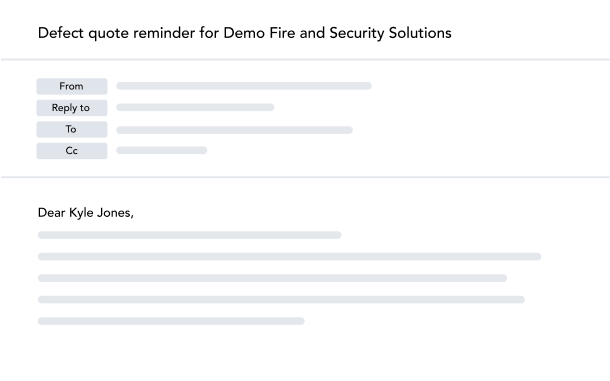This screenshot has width=610, height=381.
Task: Click the second body placeholder line
Action: [x=289, y=256]
